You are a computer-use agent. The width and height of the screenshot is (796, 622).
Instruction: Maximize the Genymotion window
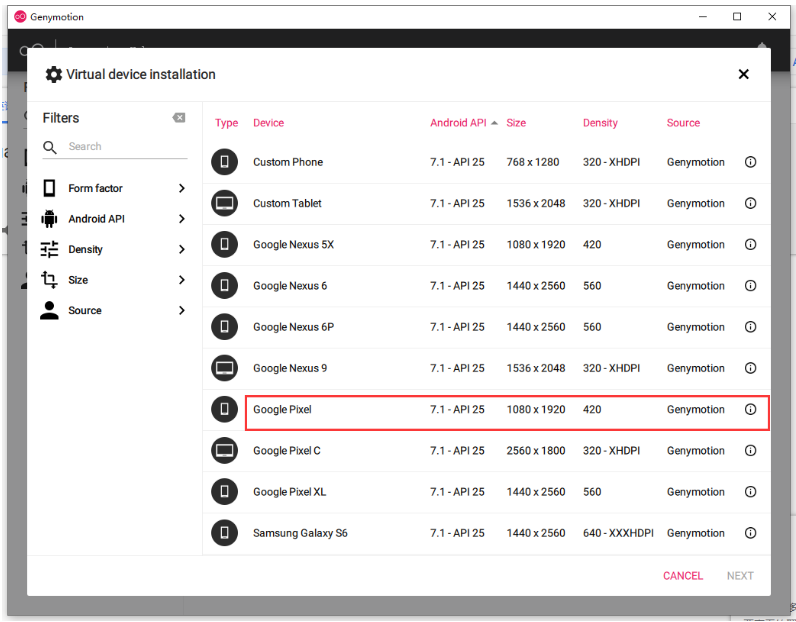737,17
